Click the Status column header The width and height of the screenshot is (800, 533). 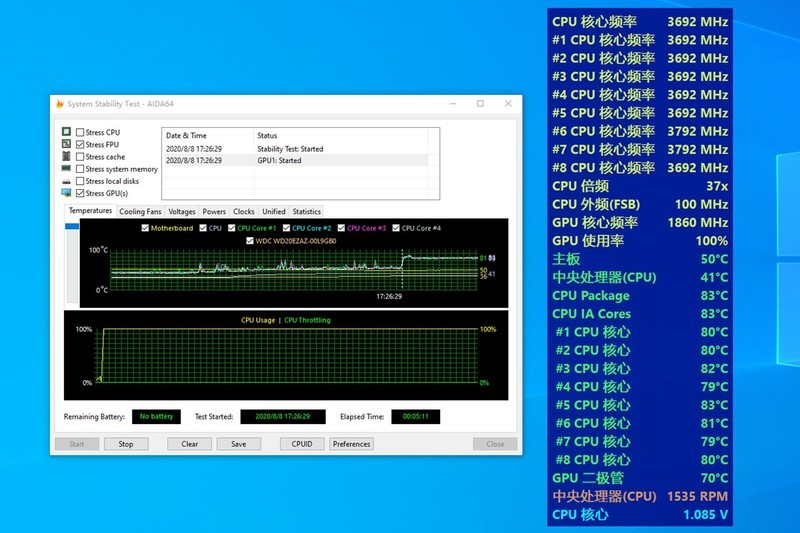coord(340,135)
